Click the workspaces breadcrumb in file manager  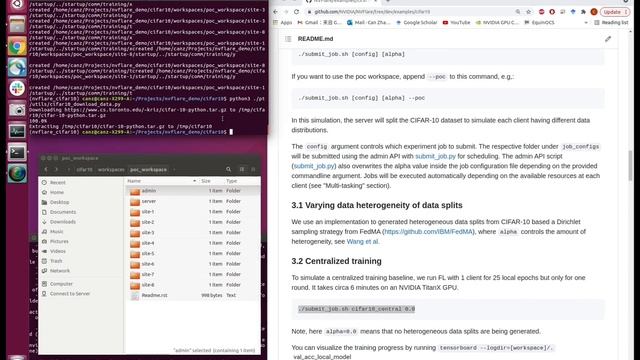(x=111, y=169)
